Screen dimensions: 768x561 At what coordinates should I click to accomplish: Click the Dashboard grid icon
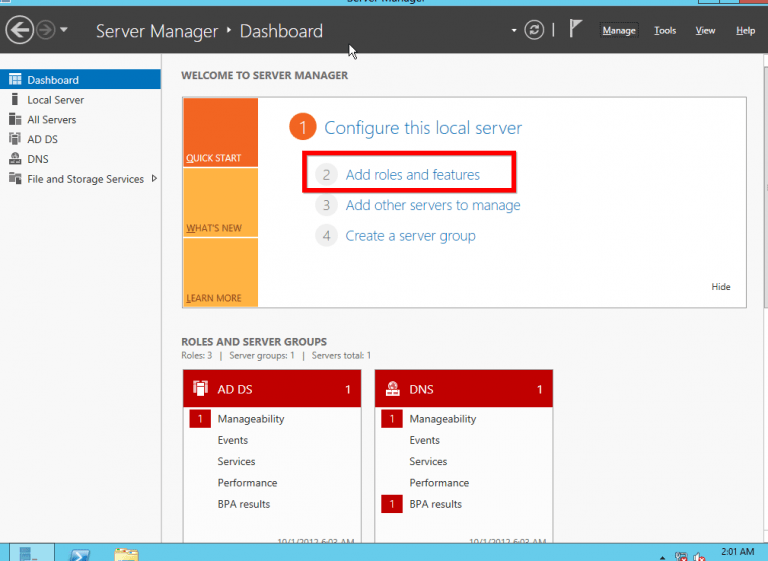tap(15, 79)
